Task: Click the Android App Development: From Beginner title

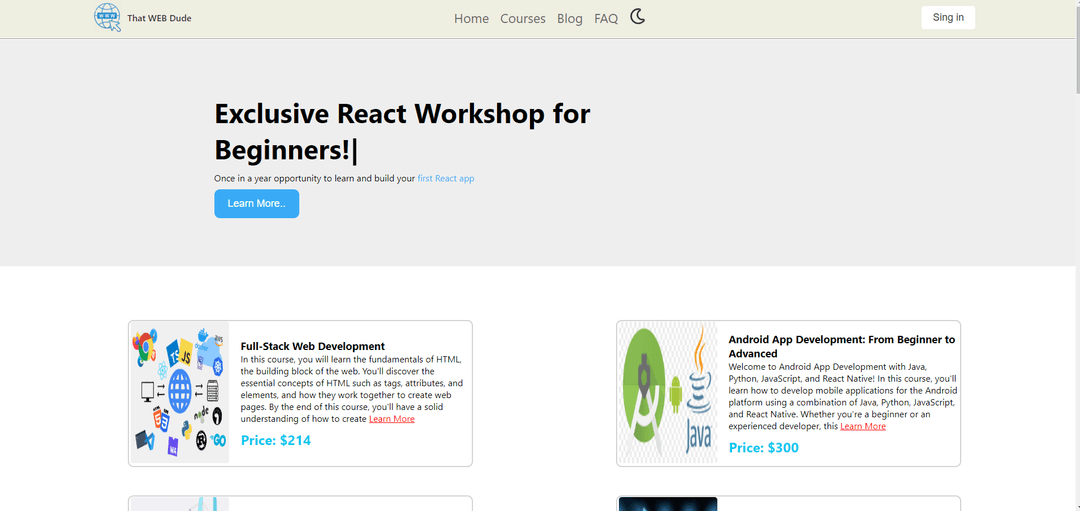Action: 842,346
